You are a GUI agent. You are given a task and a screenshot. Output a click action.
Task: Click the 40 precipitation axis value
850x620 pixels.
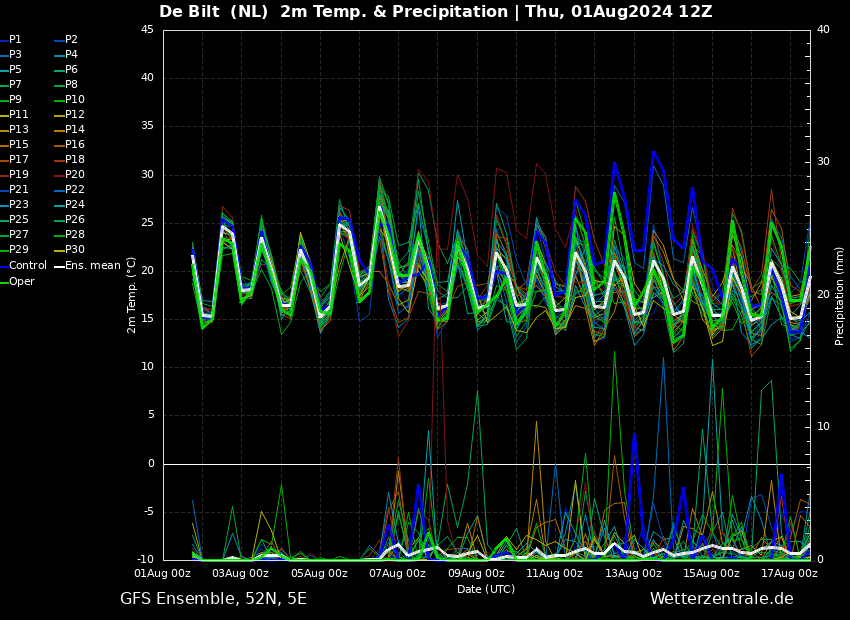[823, 29]
